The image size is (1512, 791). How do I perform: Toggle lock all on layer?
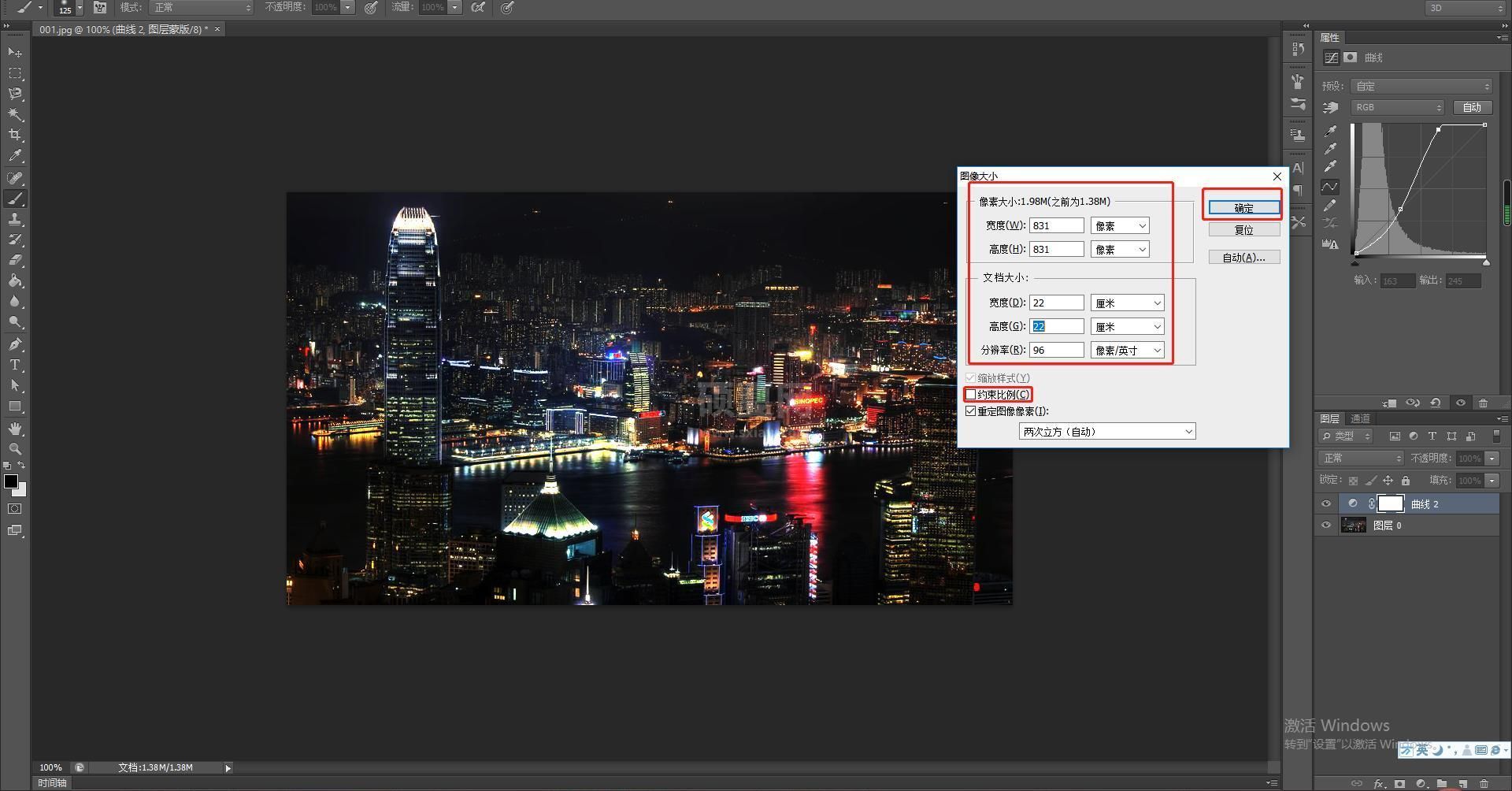(x=1406, y=481)
